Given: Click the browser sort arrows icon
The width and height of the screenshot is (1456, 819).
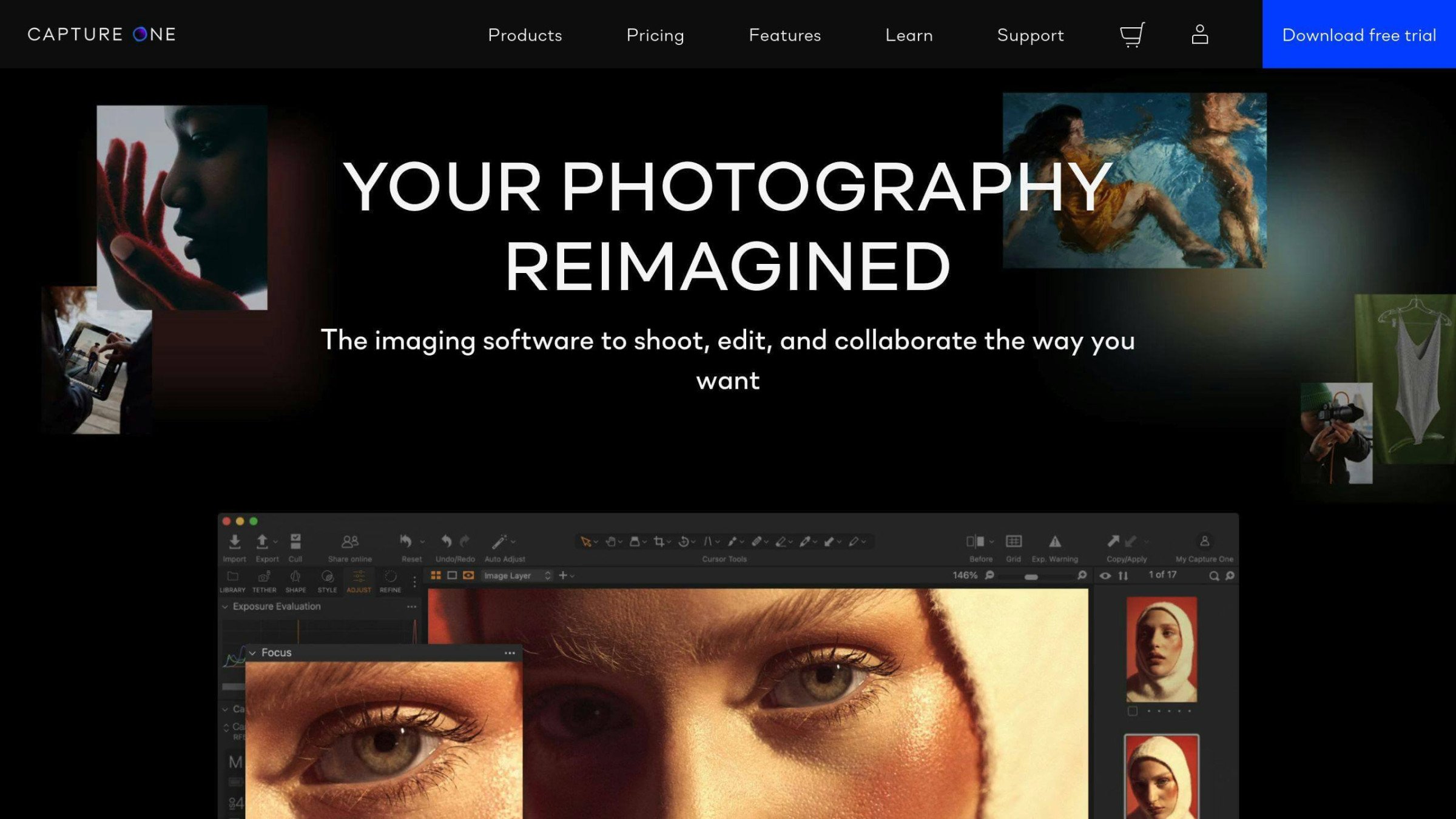Looking at the screenshot, I should [x=1123, y=576].
